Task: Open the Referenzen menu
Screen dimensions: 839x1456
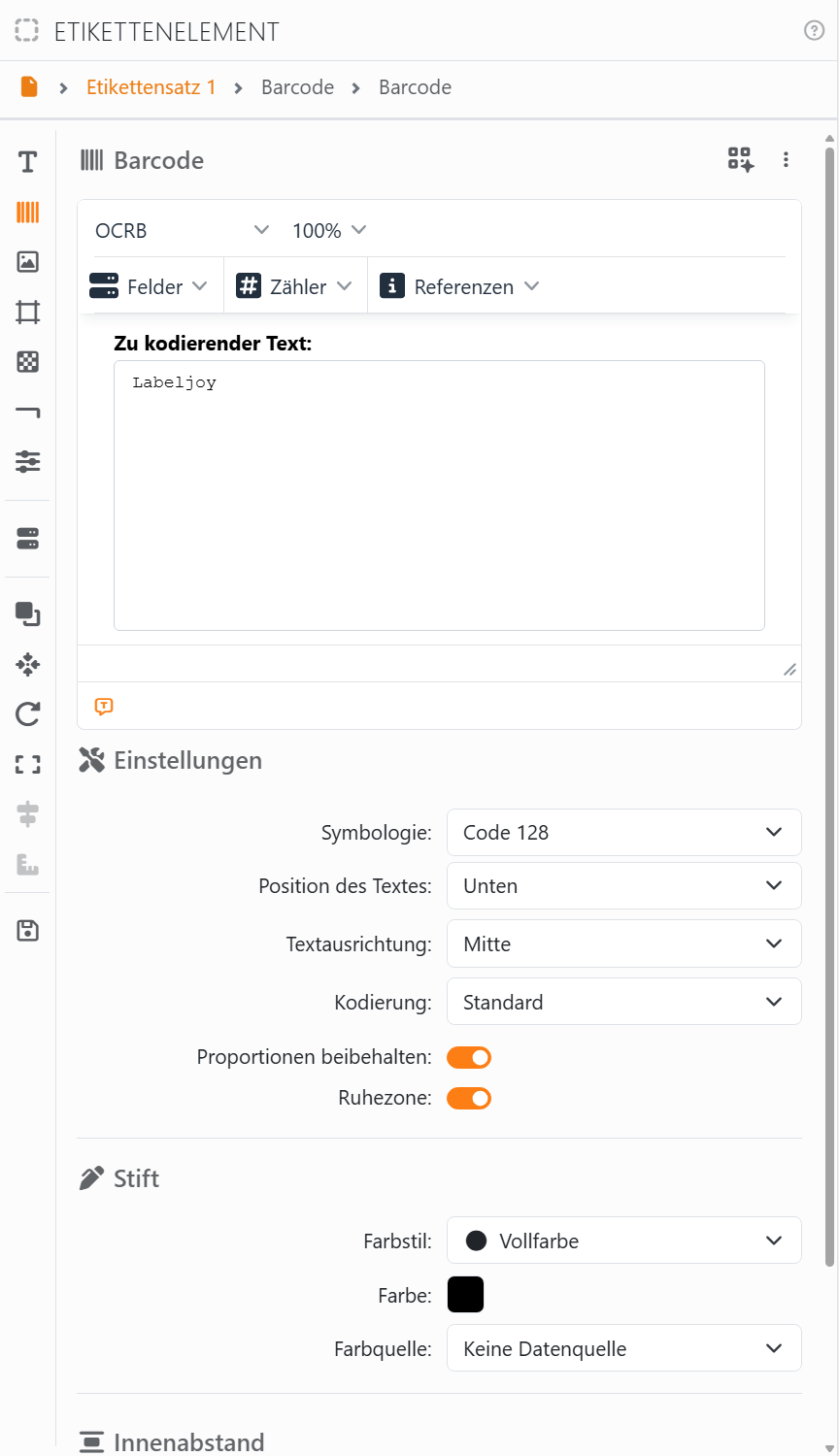Action: (x=459, y=286)
